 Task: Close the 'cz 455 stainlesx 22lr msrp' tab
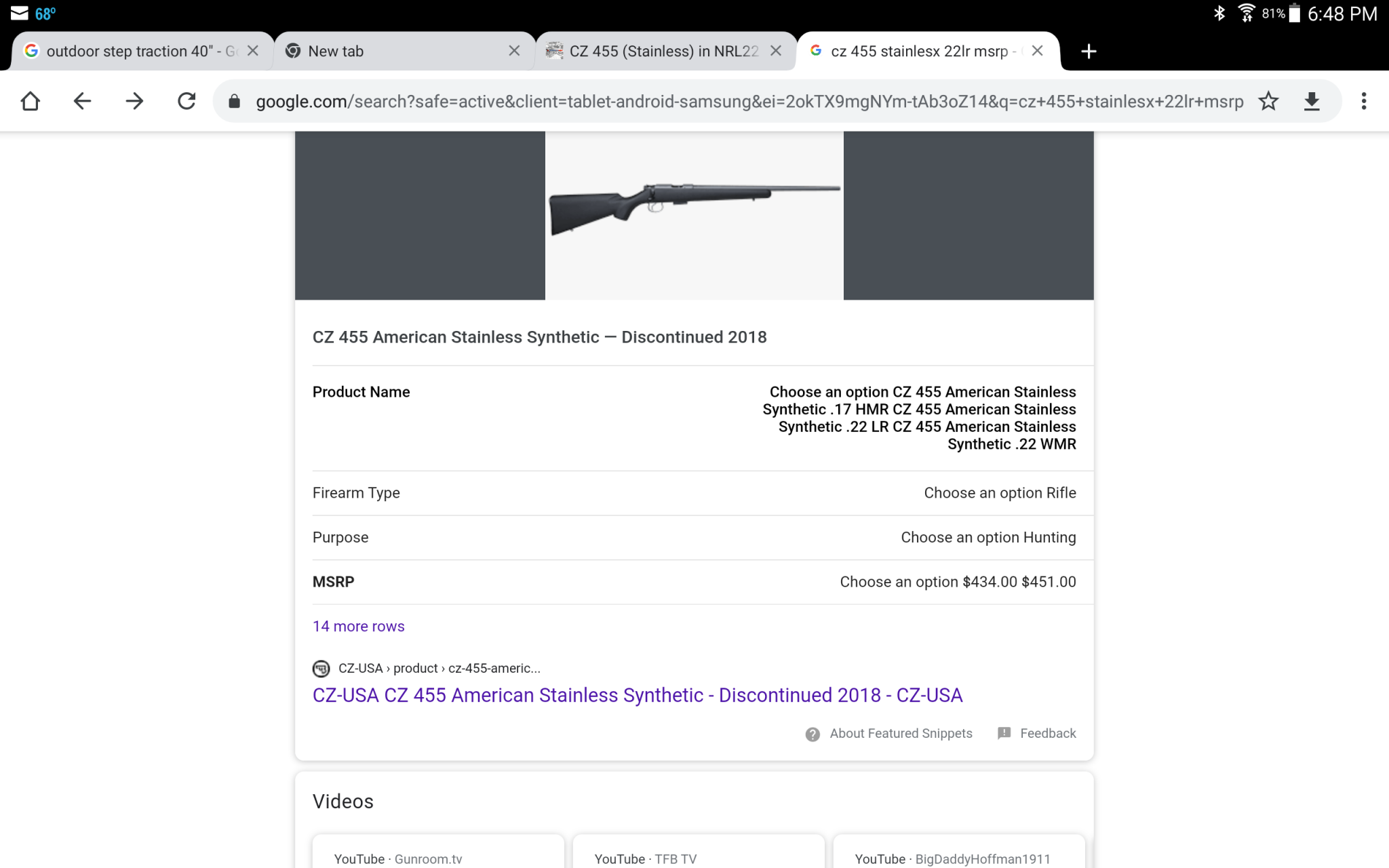(1037, 51)
